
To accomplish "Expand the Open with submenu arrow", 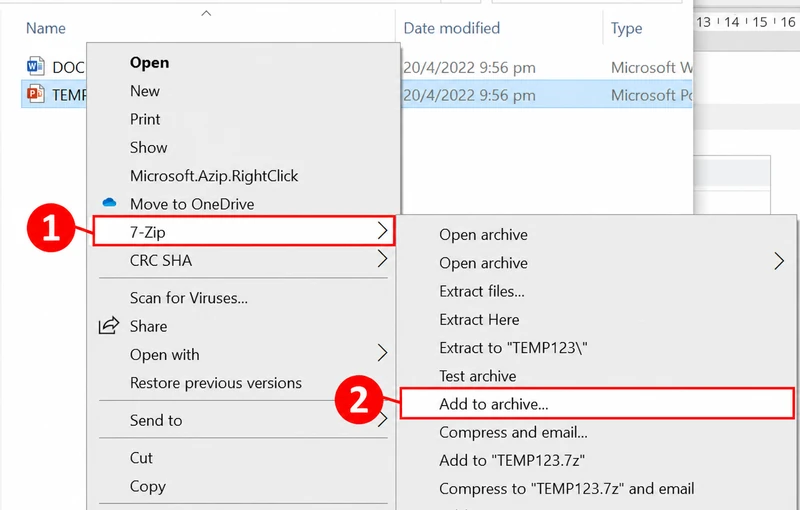I will [x=382, y=353].
